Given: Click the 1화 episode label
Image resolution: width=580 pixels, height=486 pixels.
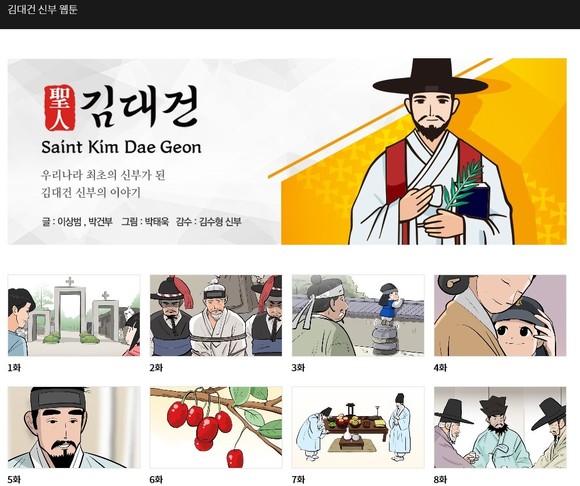Looking at the screenshot, I should 14,368.
